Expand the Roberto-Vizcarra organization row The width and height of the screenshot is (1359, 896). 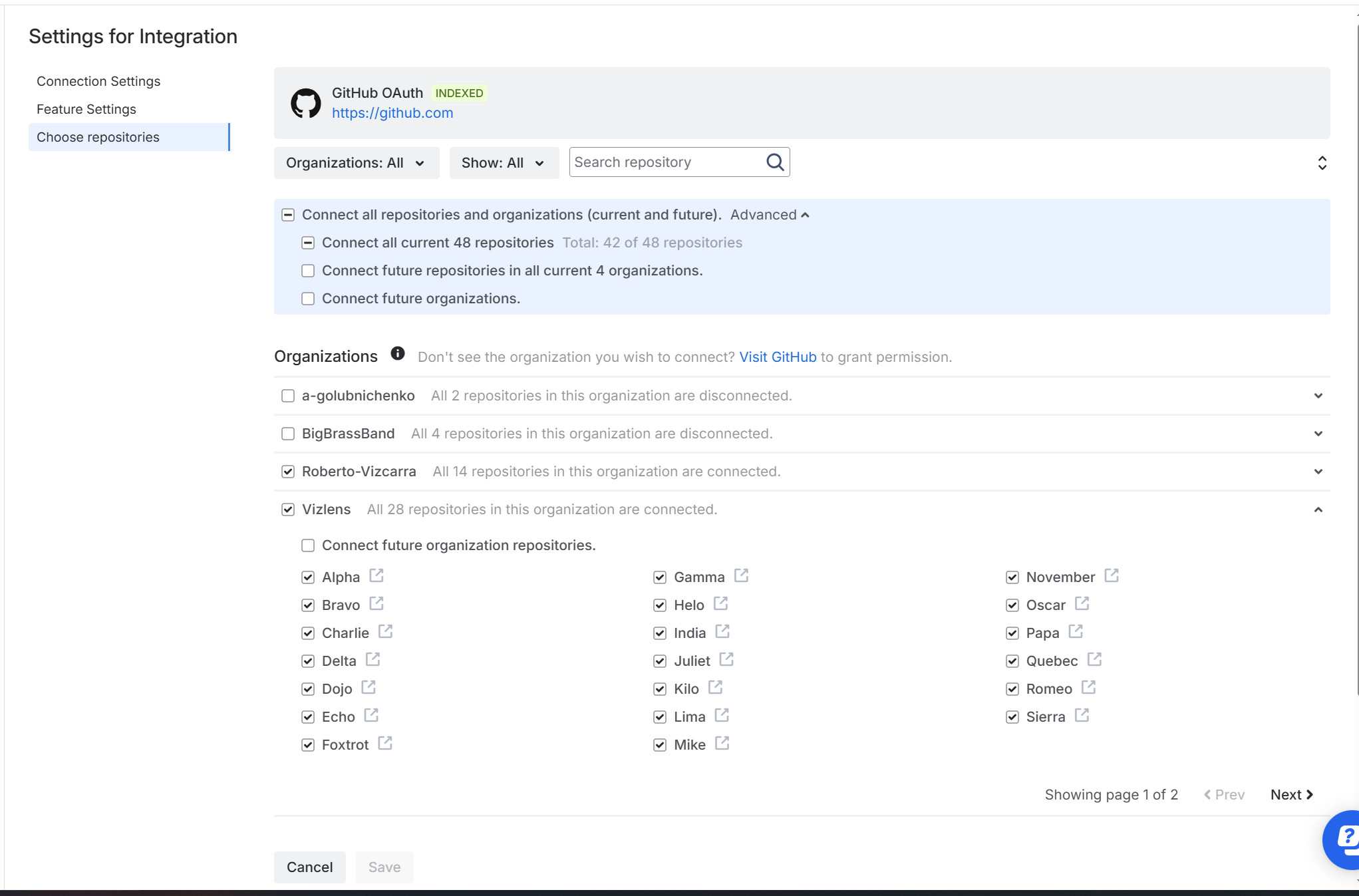point(1318,472)
